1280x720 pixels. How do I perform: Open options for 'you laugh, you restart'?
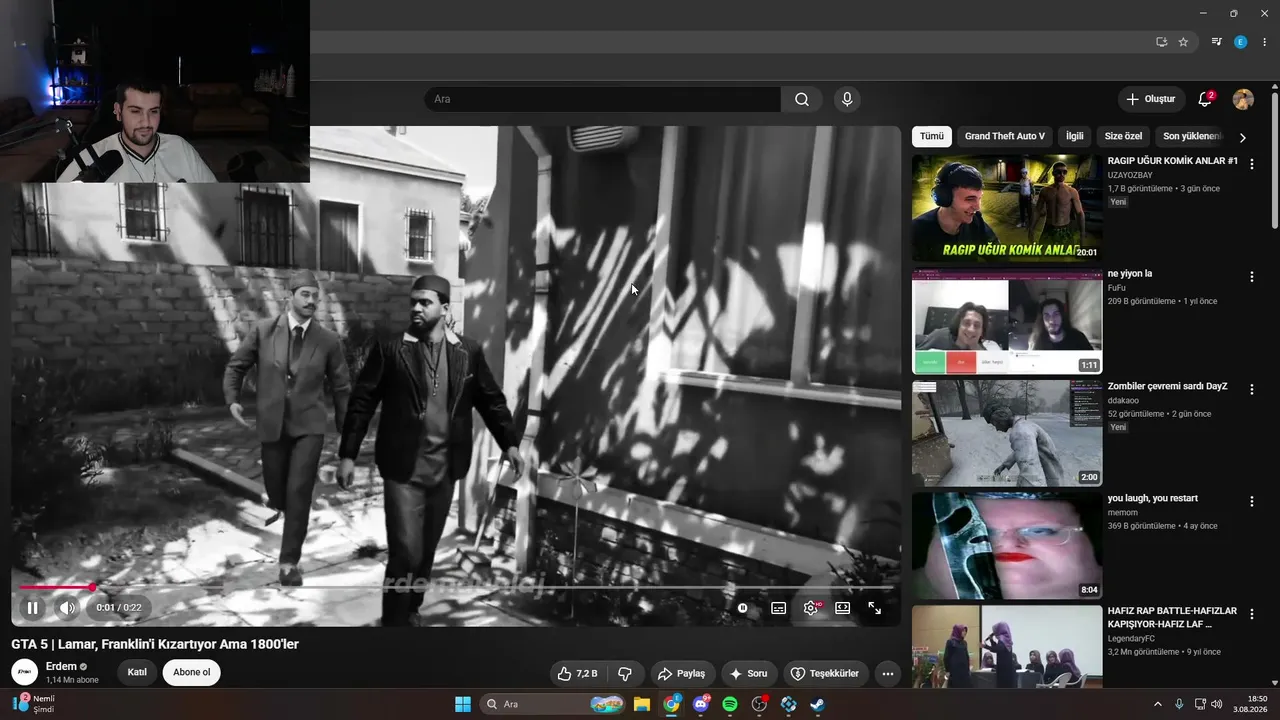[1252, 502]
